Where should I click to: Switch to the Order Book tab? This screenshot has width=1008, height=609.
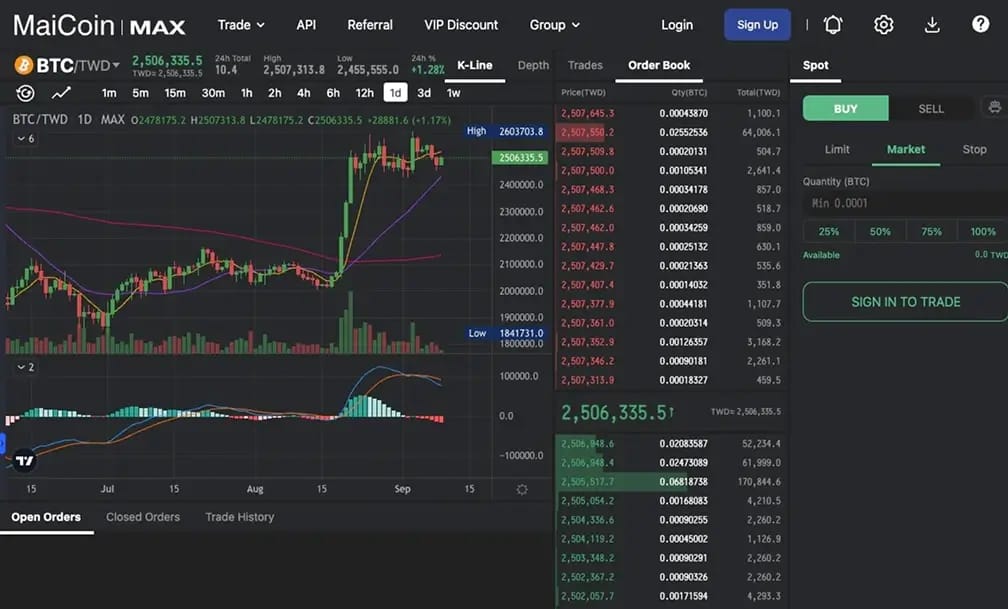point(659,65)
